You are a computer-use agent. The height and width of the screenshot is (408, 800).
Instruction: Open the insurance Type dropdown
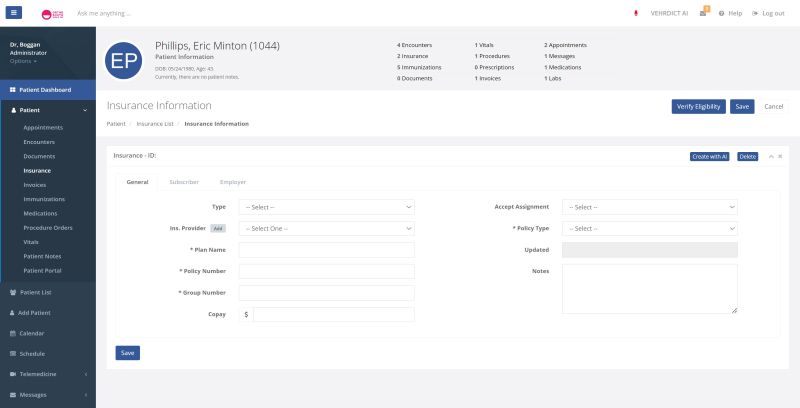tap(326, 207)
